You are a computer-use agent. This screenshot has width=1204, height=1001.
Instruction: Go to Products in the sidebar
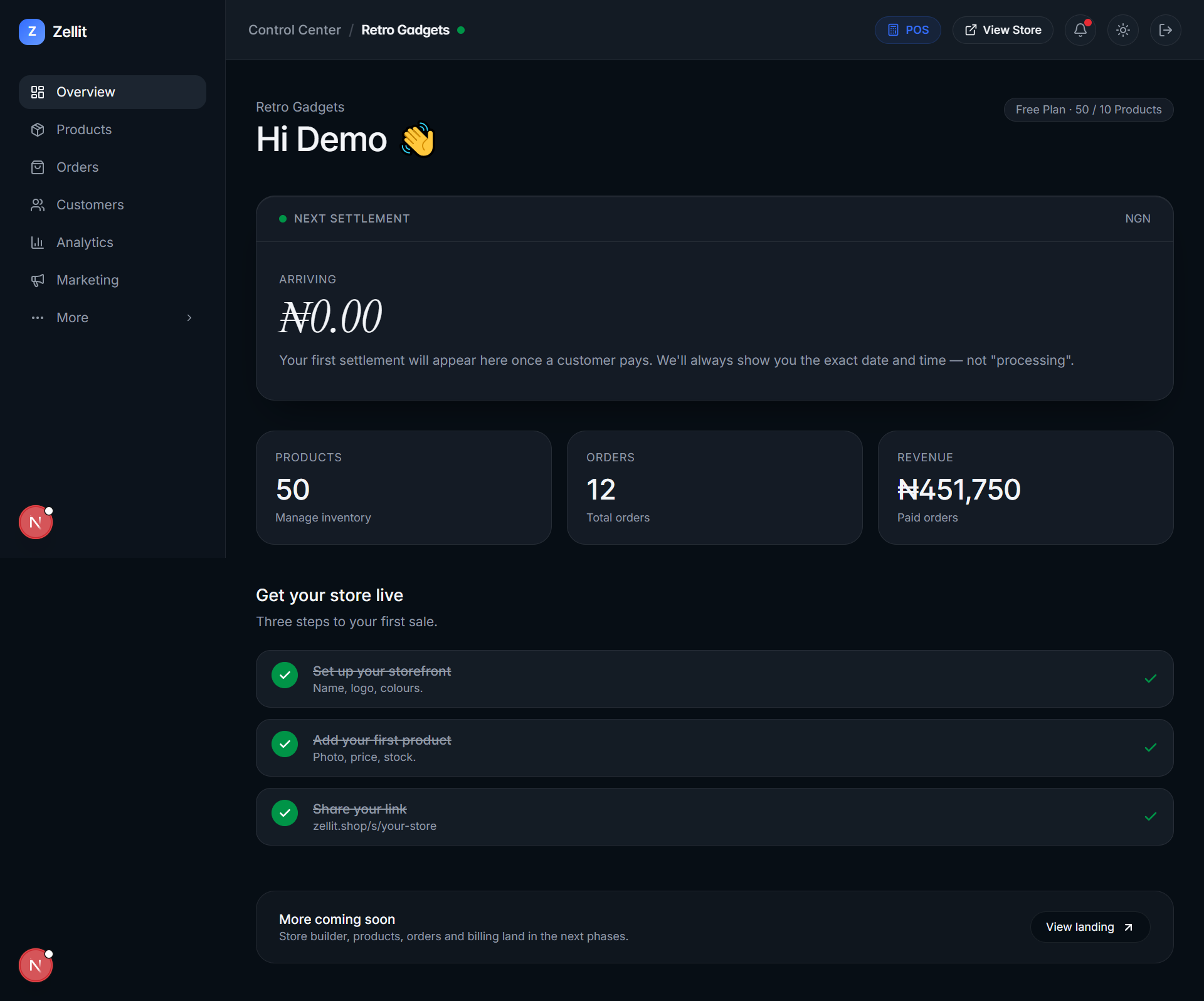click(112, 130)
